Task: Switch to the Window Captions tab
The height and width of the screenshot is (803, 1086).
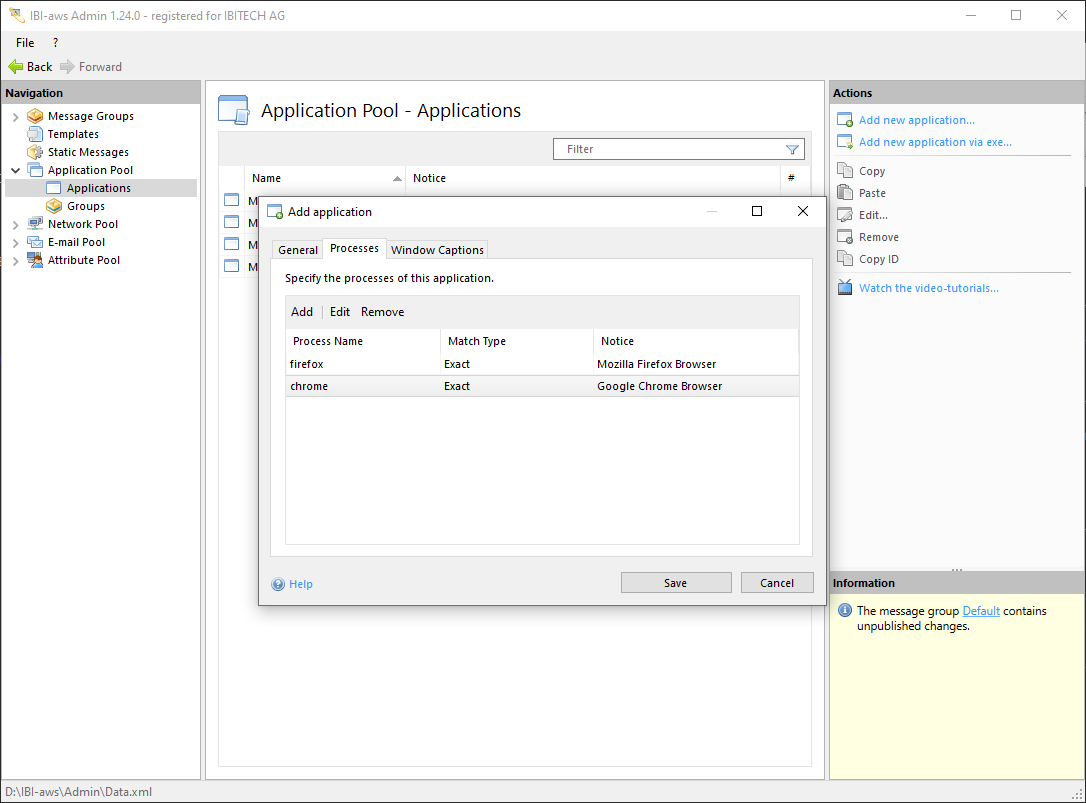Action: click(x=437, y=250)
